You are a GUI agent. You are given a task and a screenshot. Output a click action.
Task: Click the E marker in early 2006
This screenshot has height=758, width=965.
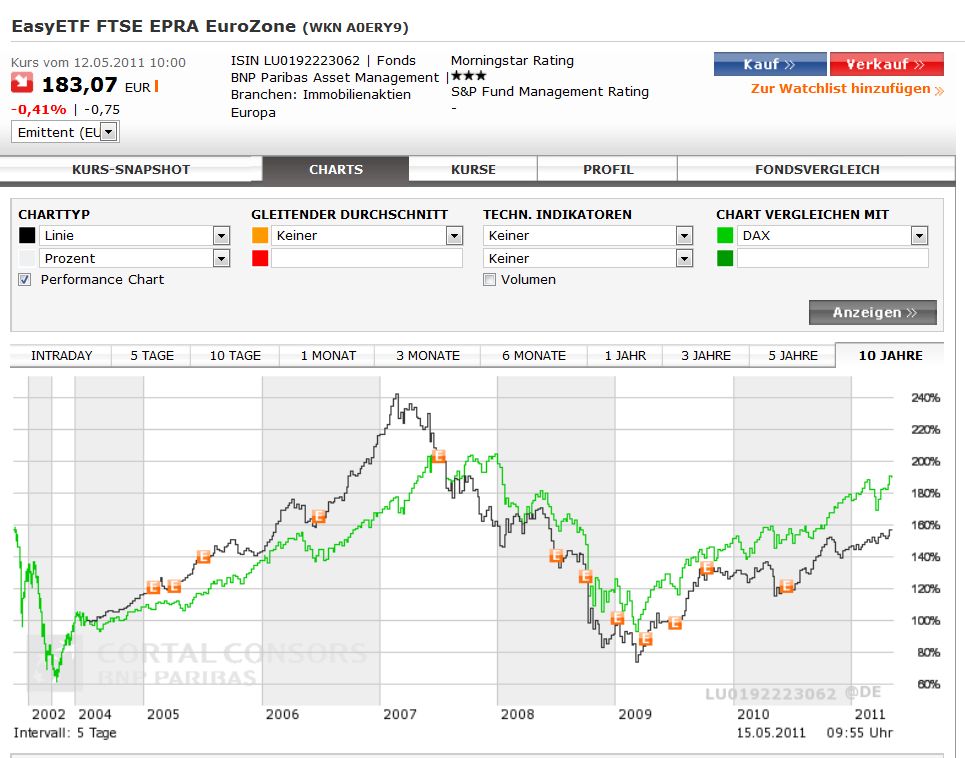(x=318, y=516)
